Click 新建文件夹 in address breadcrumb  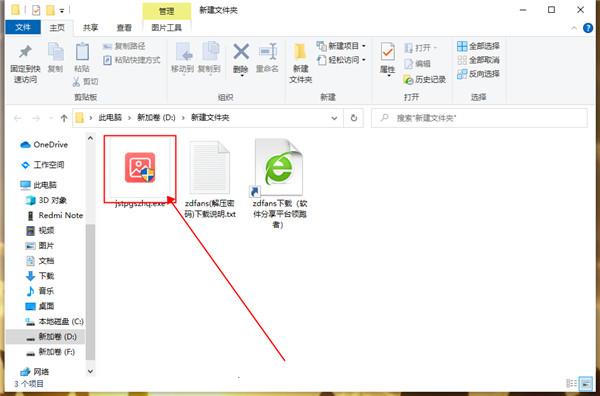tap(210, 118)
